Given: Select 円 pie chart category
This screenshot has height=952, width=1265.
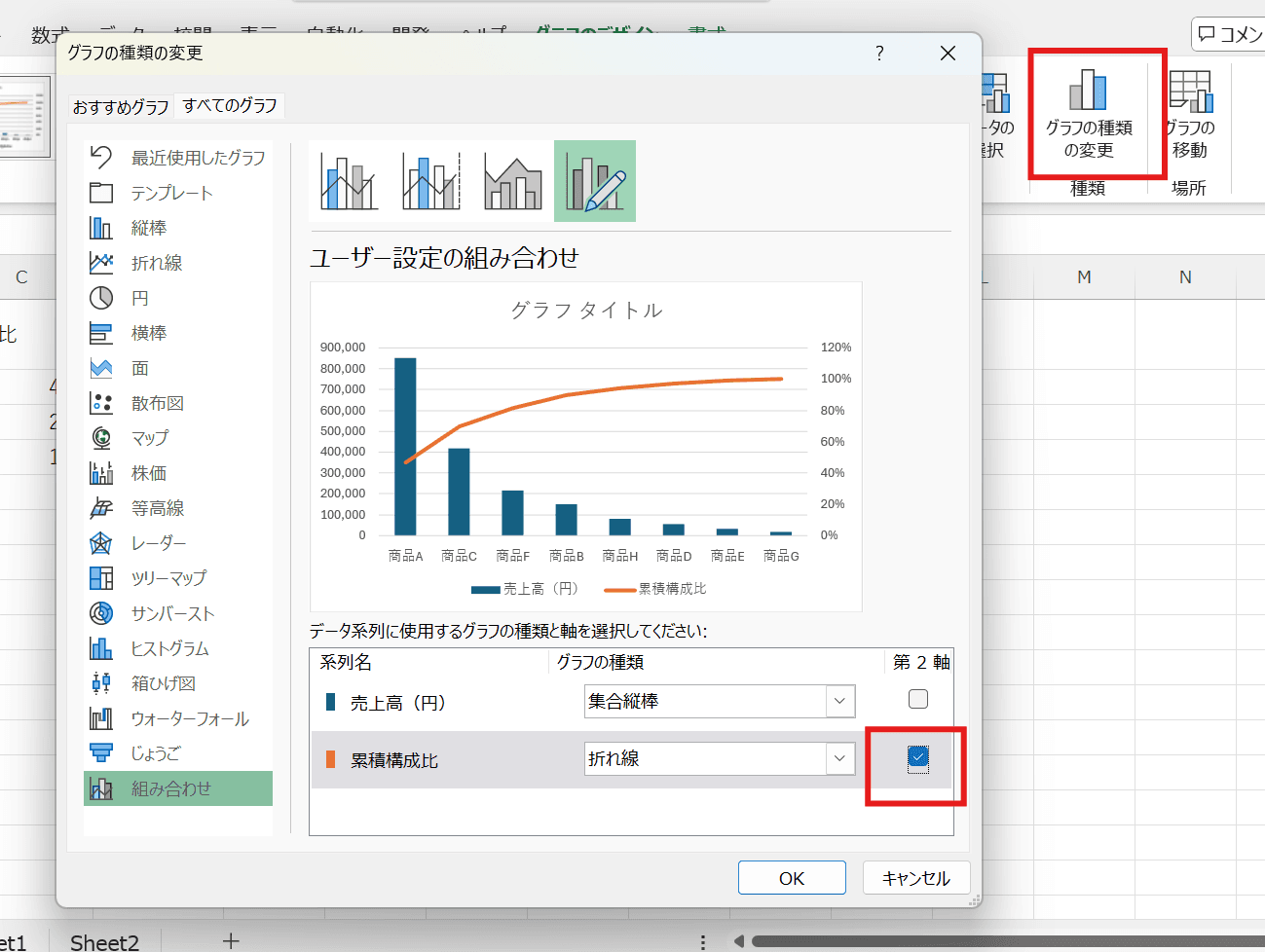Looking at the screenshot, I should click(x=139, y=298).
